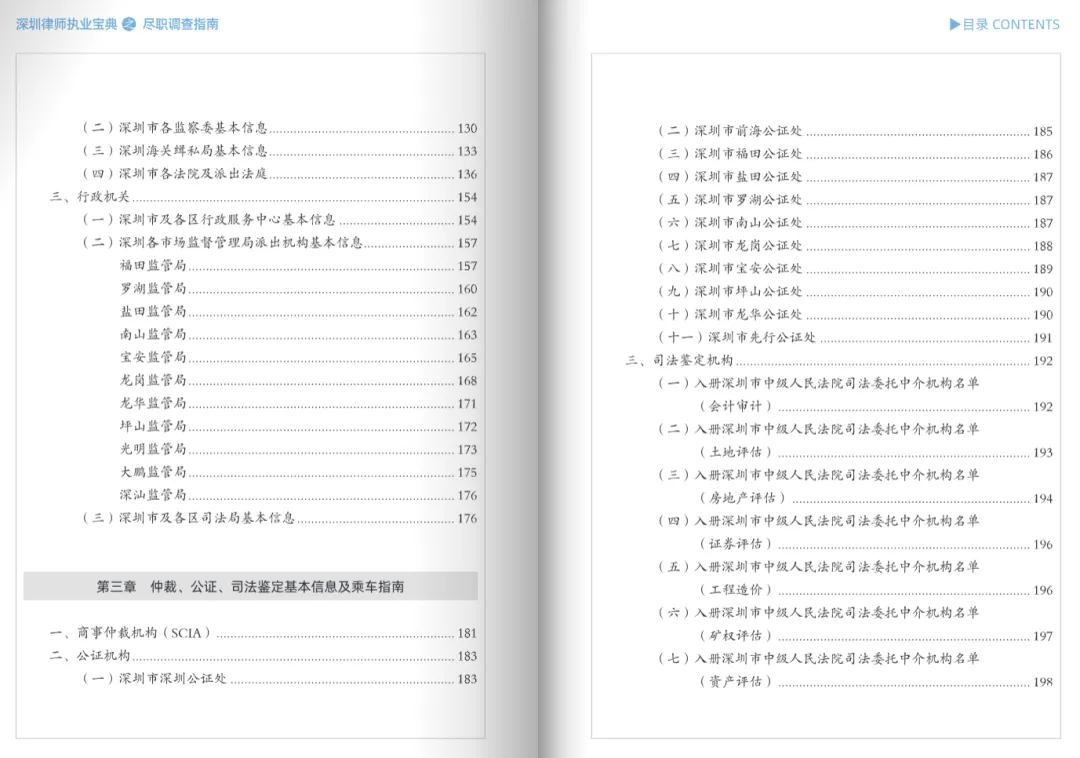The image size is (1080, 758).
Task: Open 深圳市宝安公证处 entry
Action: click(855, 269)
